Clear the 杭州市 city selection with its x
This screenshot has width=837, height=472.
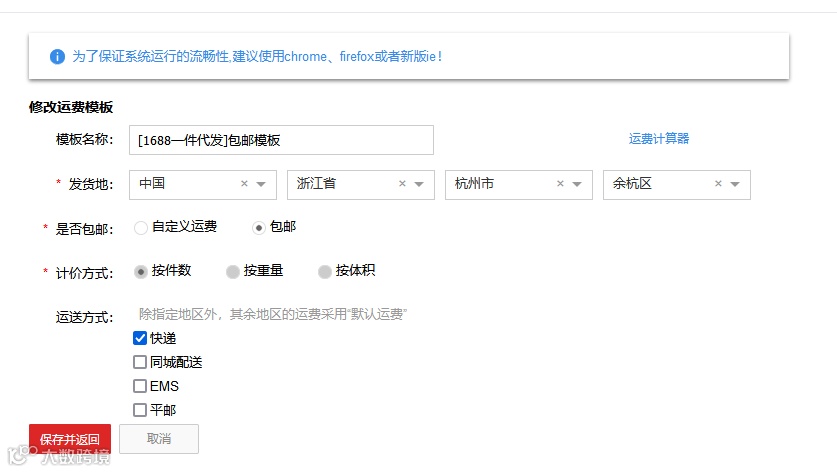click(560, 184)
